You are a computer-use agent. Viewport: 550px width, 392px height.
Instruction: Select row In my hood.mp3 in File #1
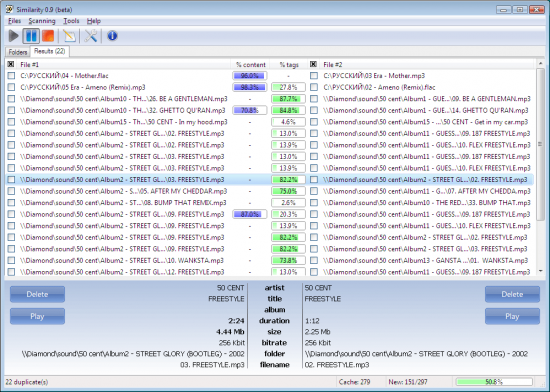pos(123,122)
